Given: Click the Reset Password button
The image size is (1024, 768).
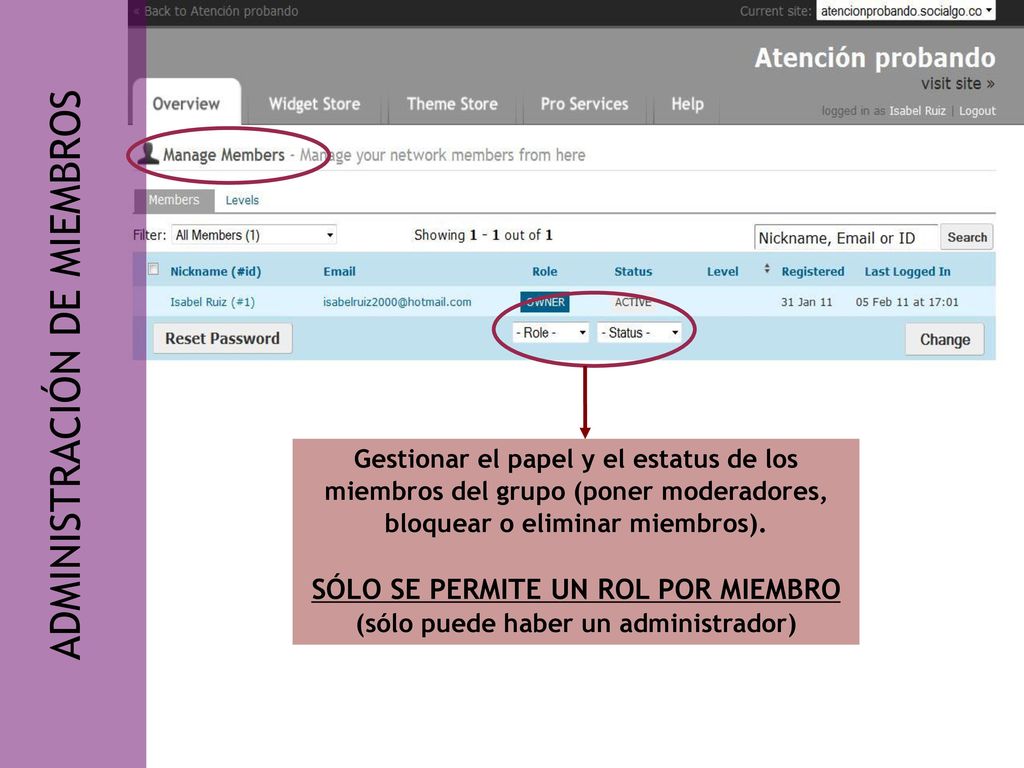Looking at the screenshot, I should click(x=222, y=338).
